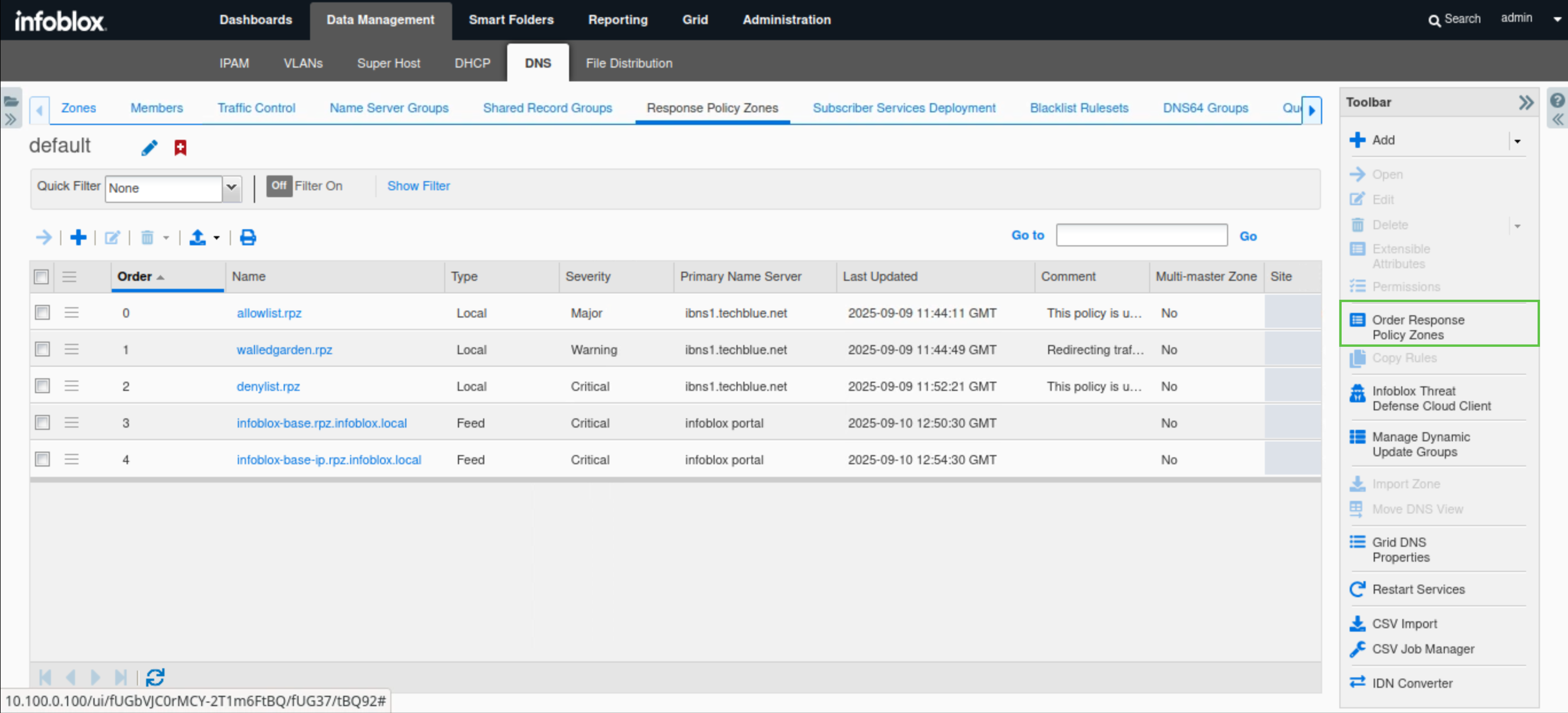Click the Show Filter link
The image size is (1568, 713).
click(x=418, y=186)
